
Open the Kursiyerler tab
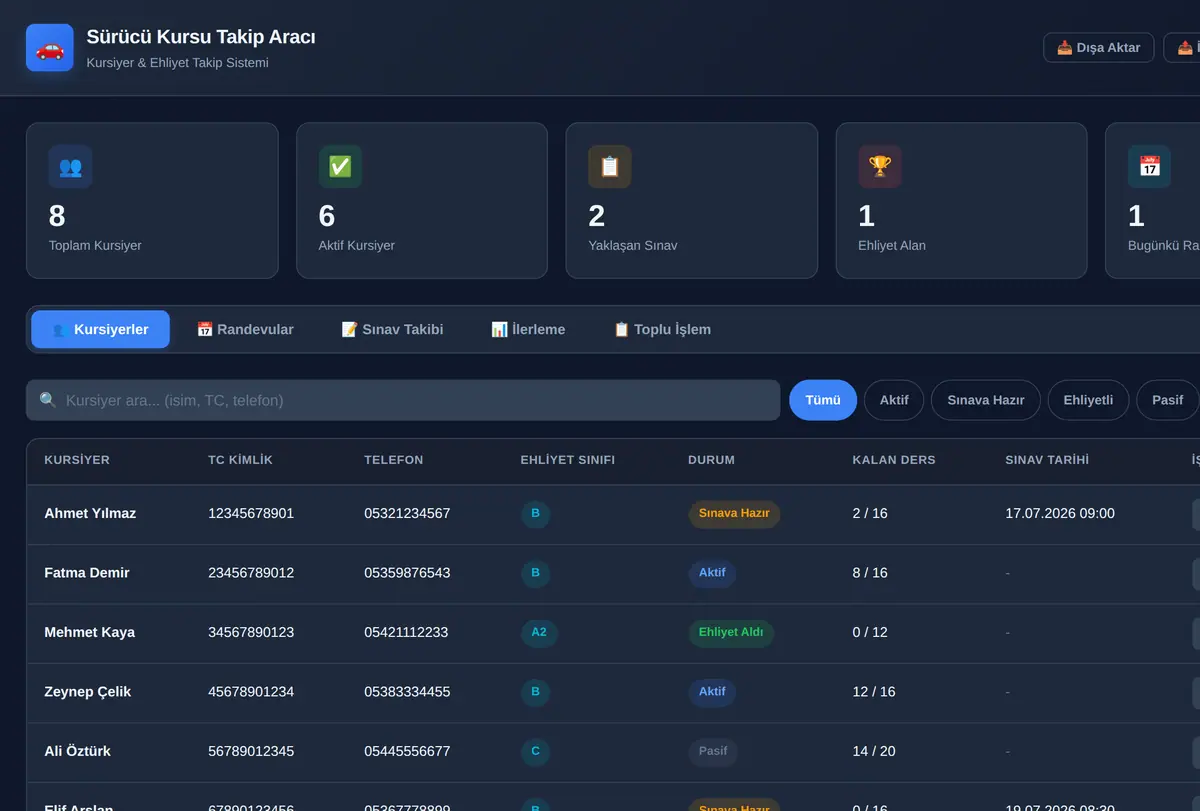(100, 329)
